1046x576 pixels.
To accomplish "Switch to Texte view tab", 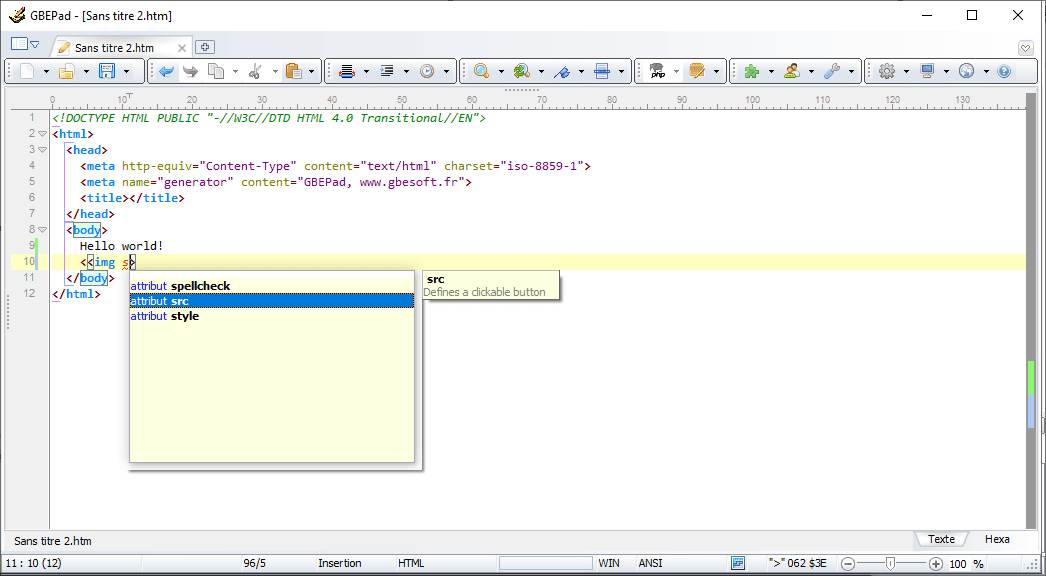I will click(x=941, y=539).
